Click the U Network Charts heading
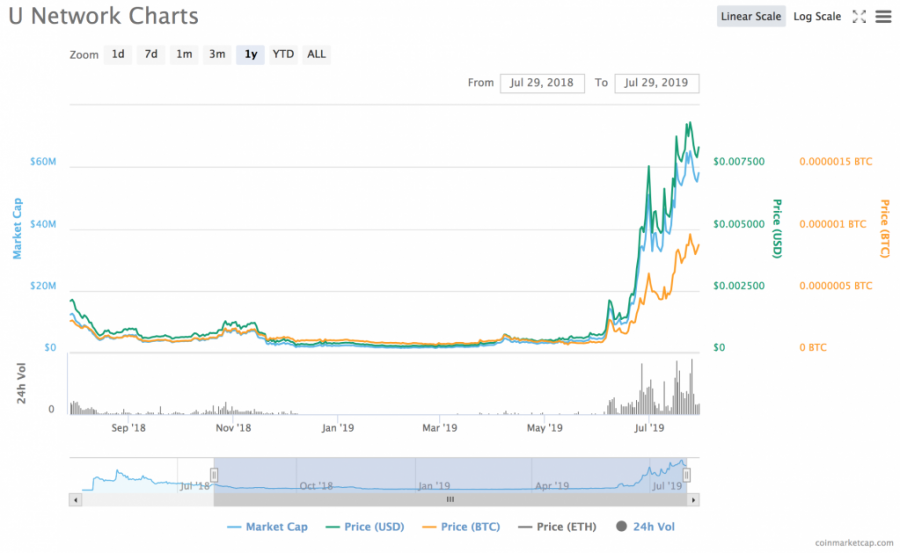Viewport: 900px width, 553px height. coord(103,16)
